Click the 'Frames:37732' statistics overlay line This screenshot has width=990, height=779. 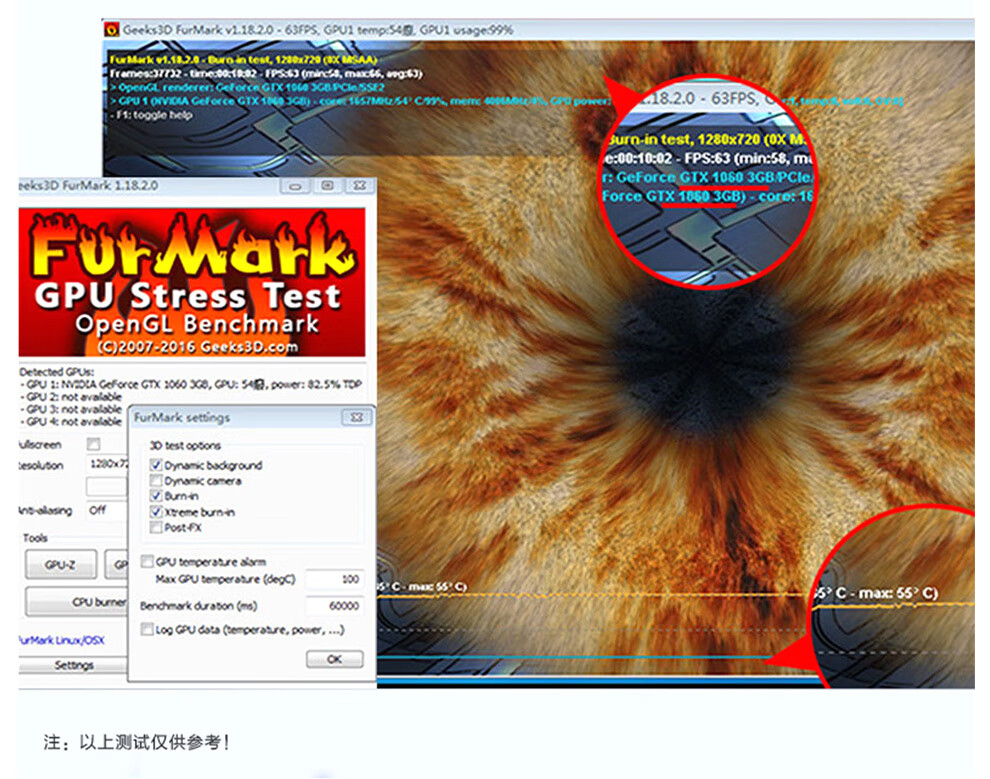pos(266,74)
